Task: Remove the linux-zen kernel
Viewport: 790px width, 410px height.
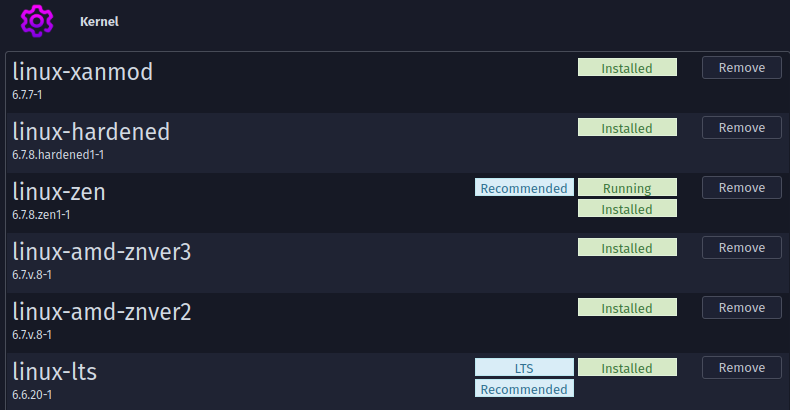Action: tap(741, 188)
